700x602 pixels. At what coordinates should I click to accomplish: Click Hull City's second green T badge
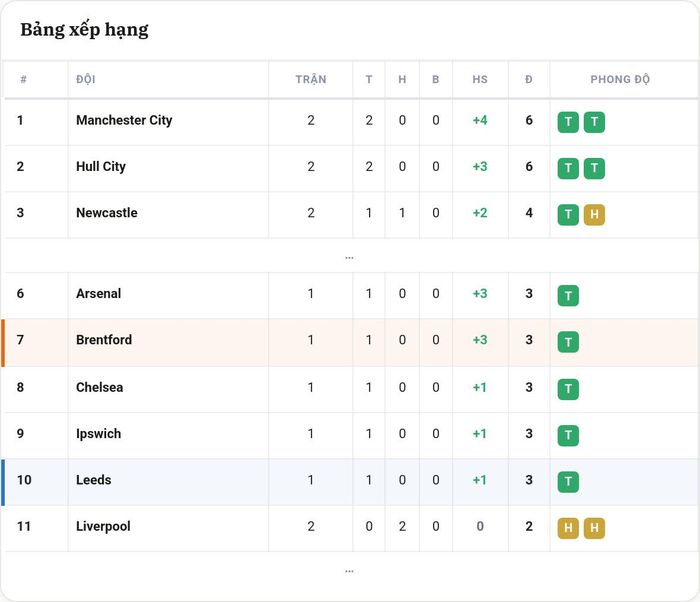point(594,168)
